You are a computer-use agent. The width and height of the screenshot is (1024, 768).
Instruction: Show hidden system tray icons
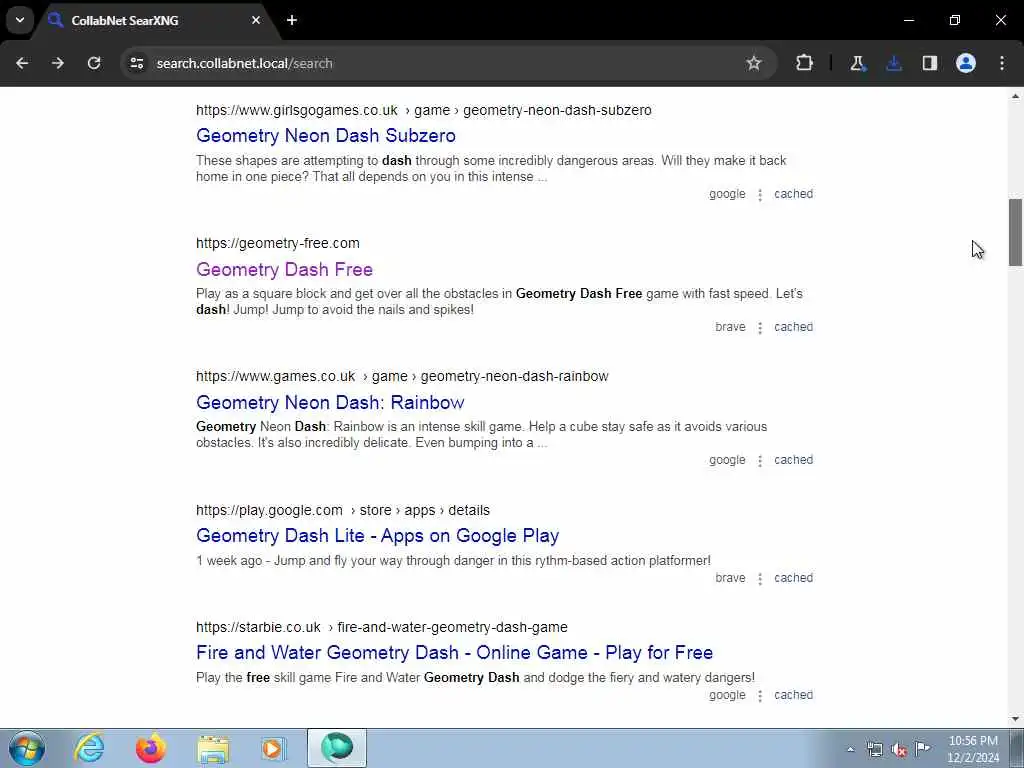tap(850, 750)
